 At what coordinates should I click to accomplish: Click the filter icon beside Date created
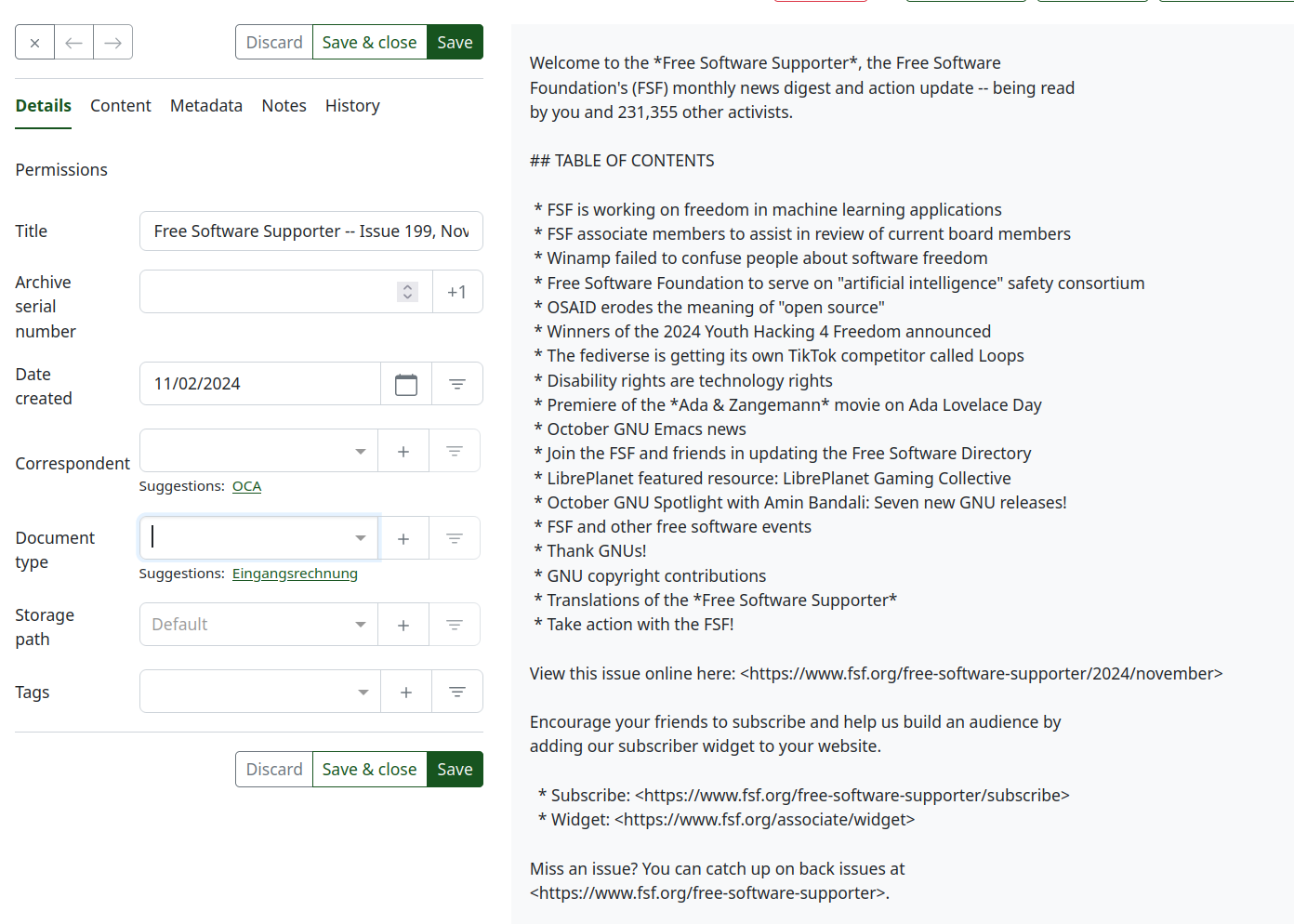click(457, 384)
